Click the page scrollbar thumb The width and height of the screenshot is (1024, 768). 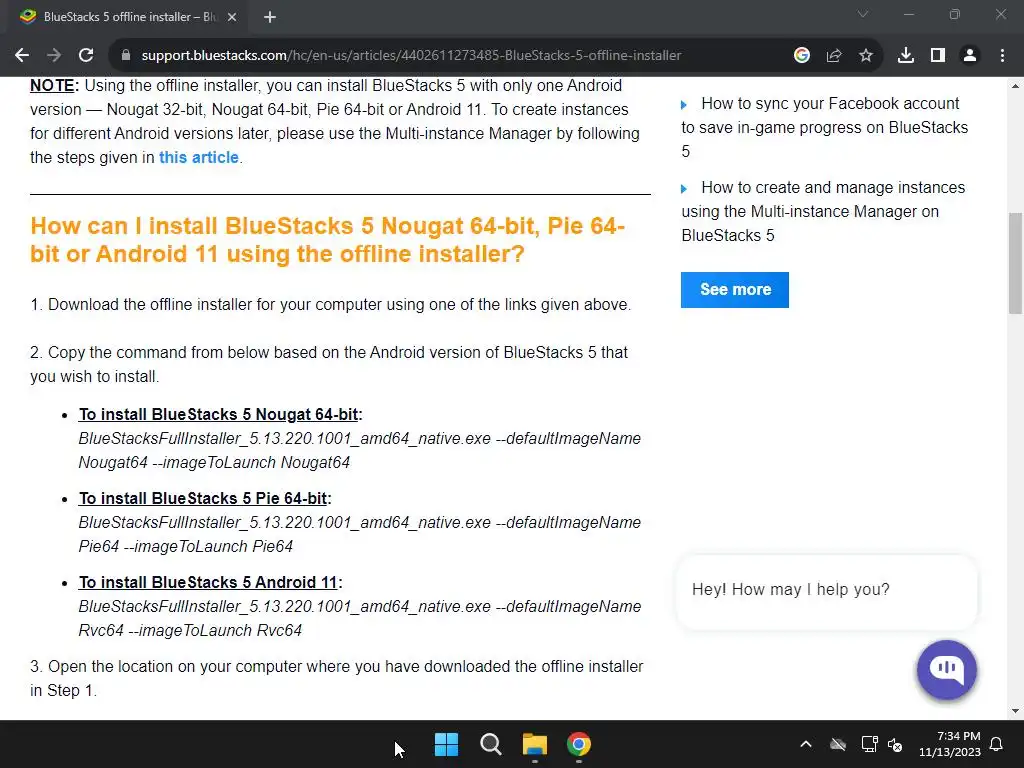pyautogui.click(x=1015, y=263)
